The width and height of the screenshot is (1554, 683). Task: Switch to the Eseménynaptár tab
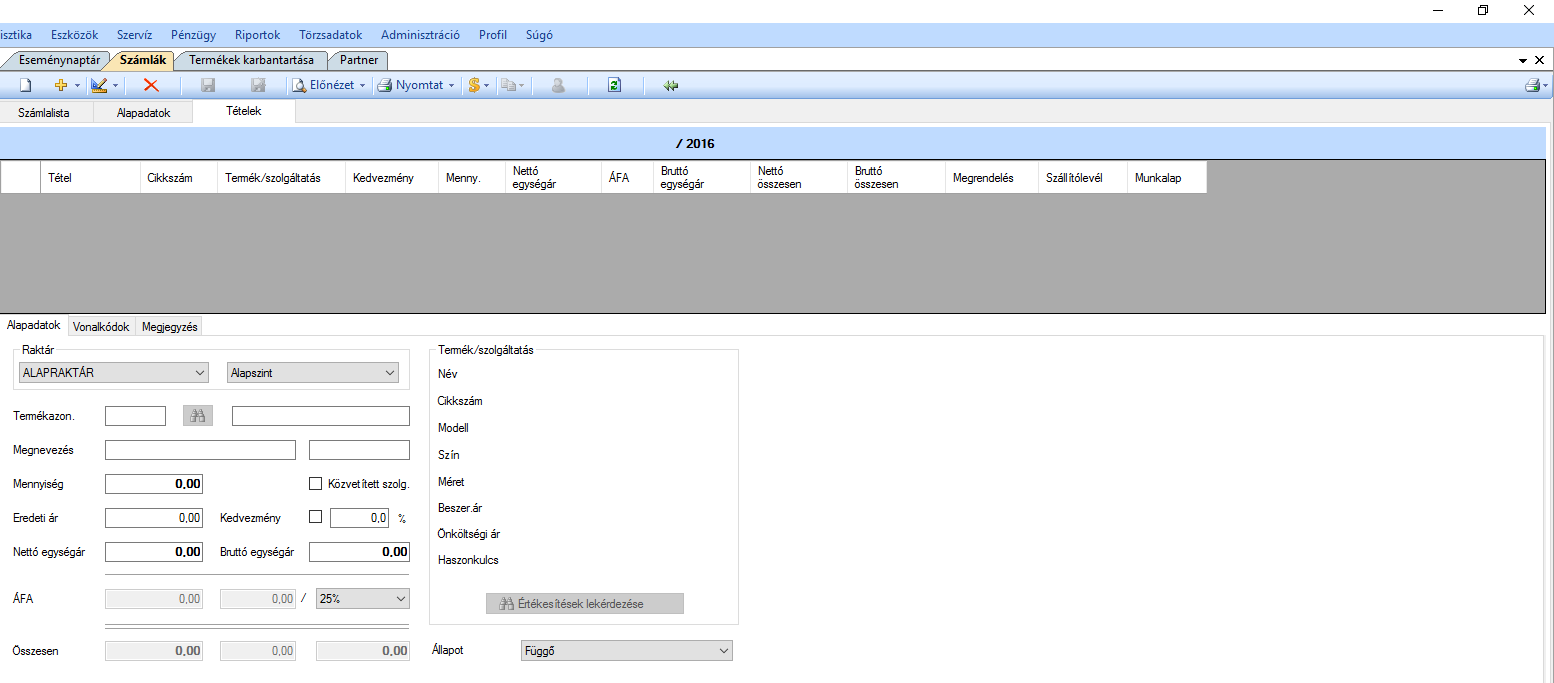coord(58,60)
